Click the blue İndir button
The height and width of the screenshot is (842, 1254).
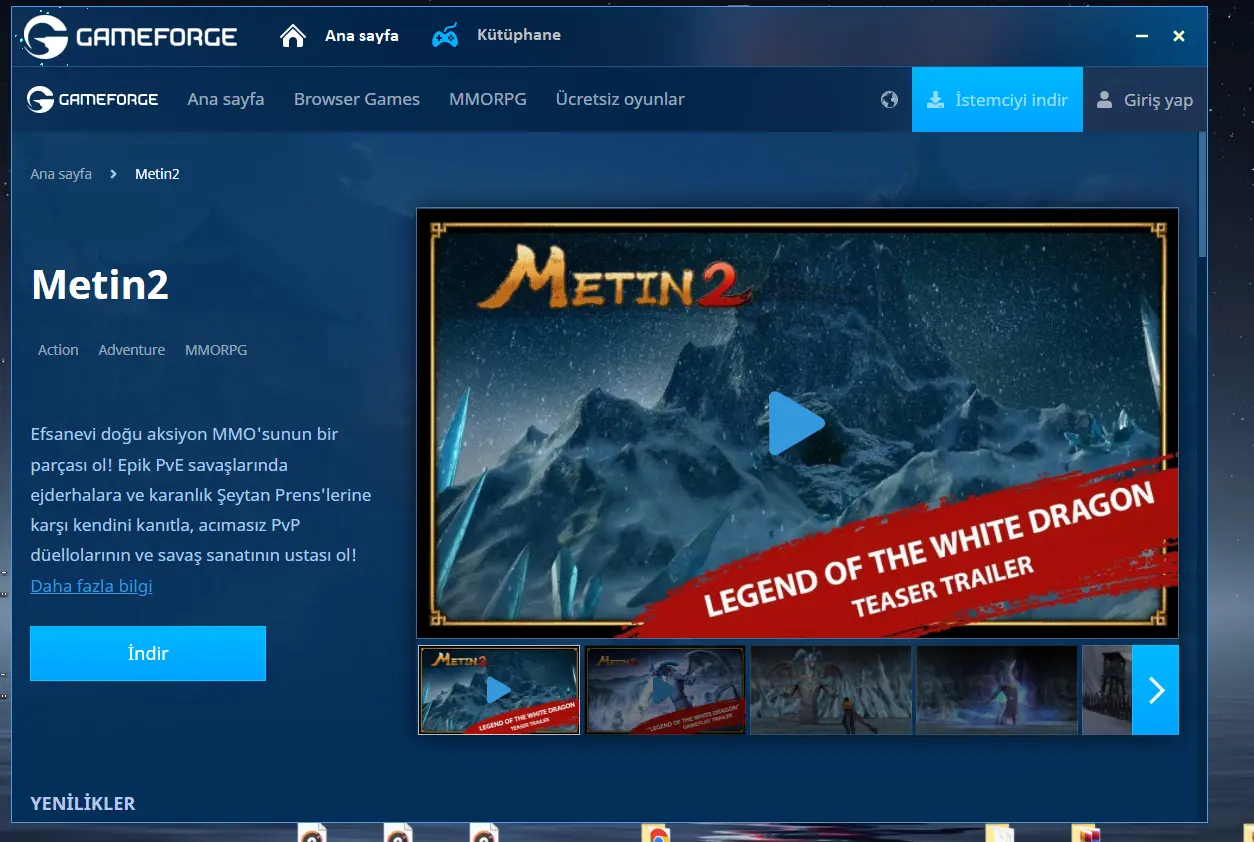pos(148,654)
